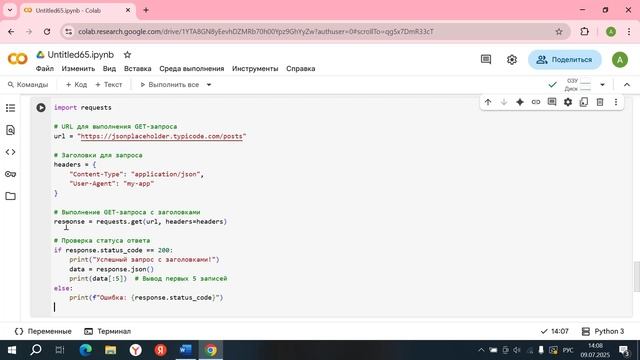Screen dimensions: 640x360
Task: Open Windows Start menu
Action: 11,350
